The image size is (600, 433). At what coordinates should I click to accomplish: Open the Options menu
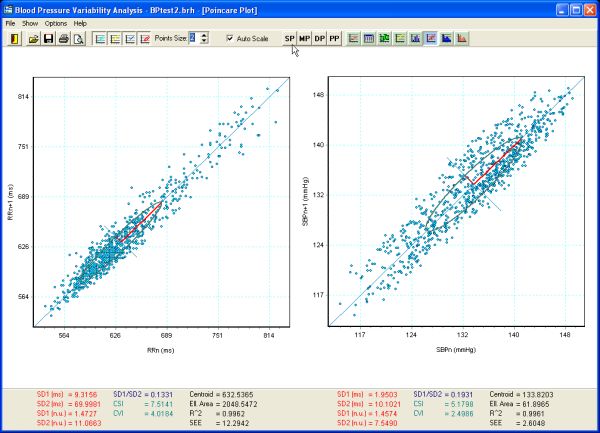coord(55,22)
